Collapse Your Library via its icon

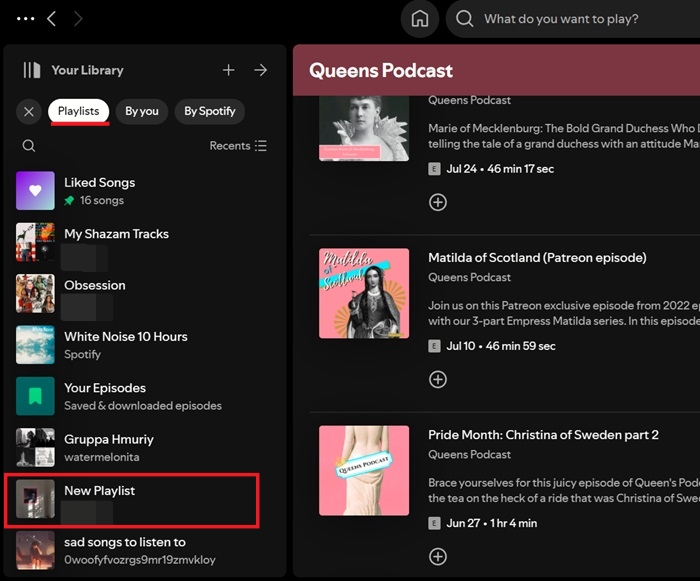coord(32,70)
